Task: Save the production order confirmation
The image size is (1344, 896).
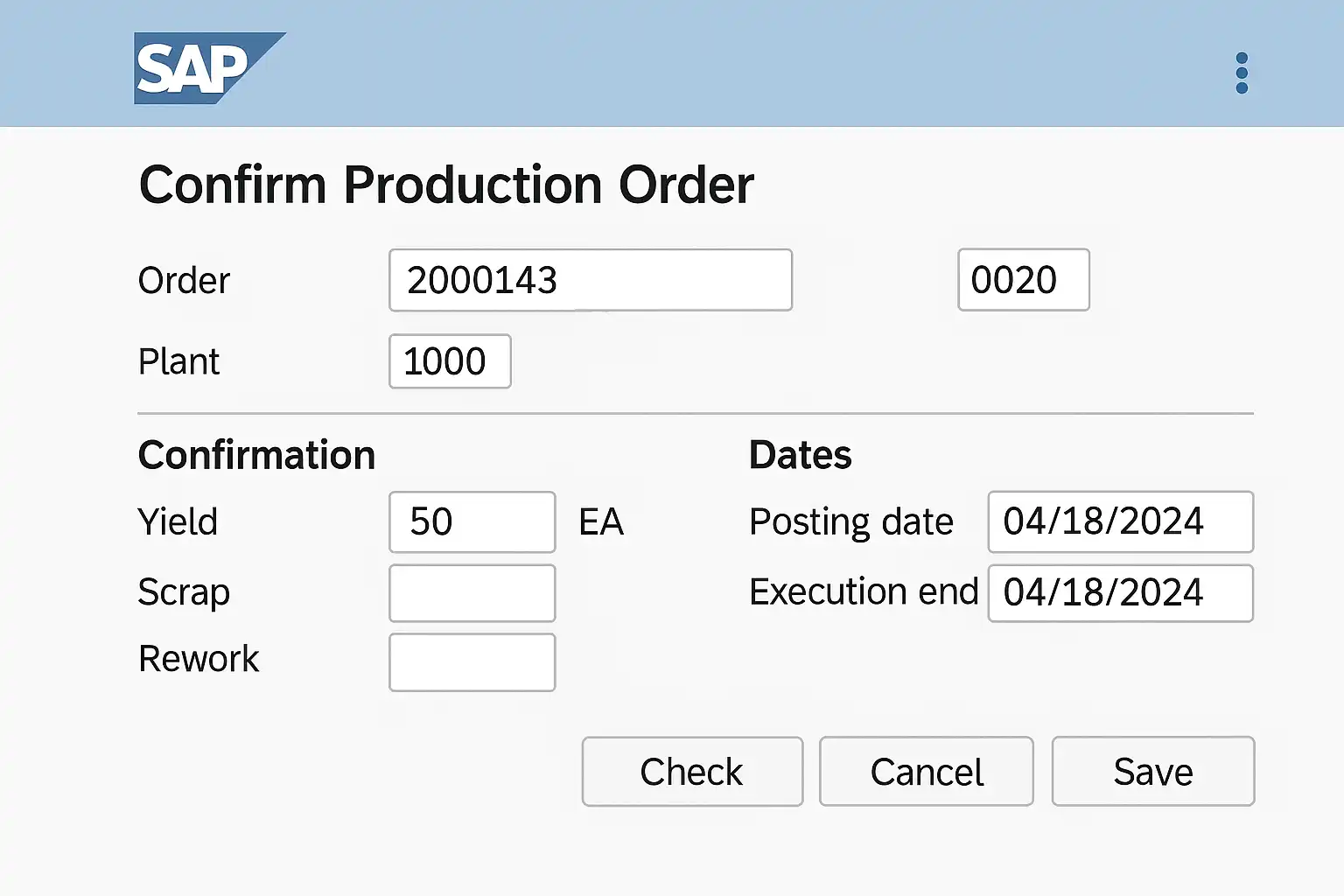Action: pos(1152,772)
